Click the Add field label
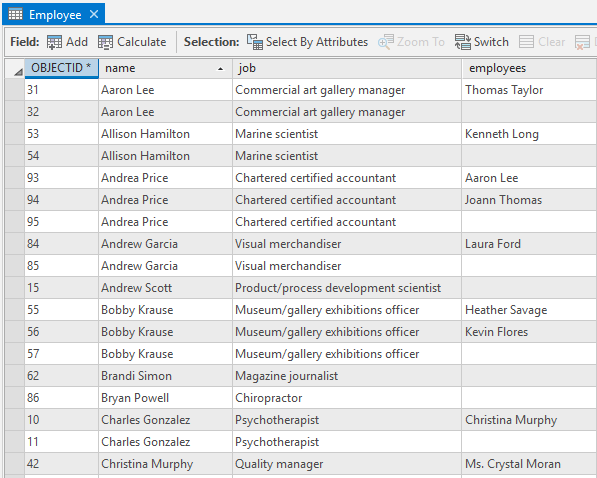The width and height of the screenshot is (597, 478). click(x=77, y=42)
